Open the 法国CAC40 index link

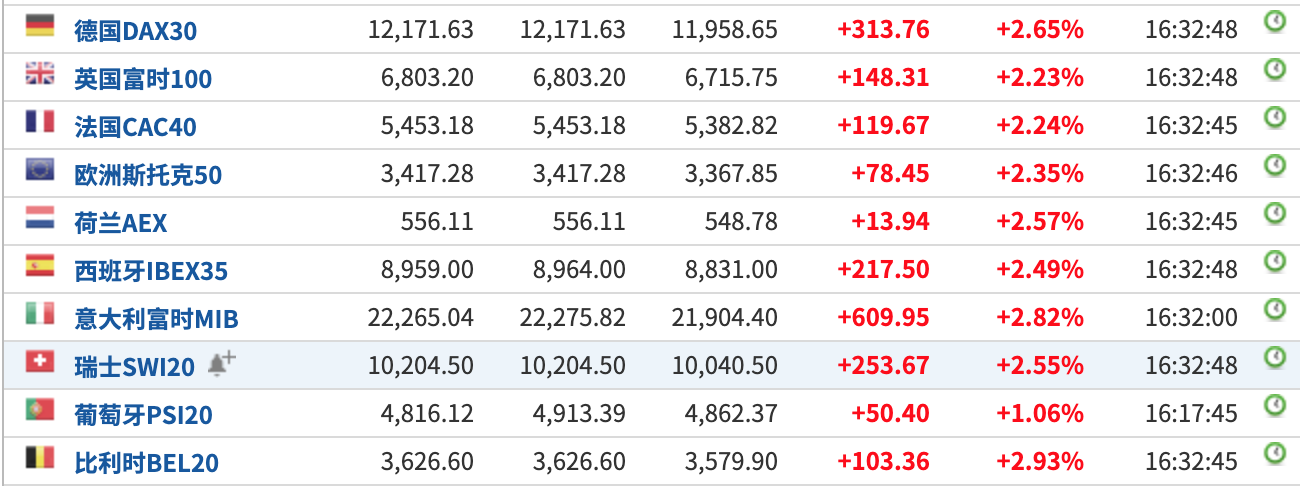(x=136, y=127)
